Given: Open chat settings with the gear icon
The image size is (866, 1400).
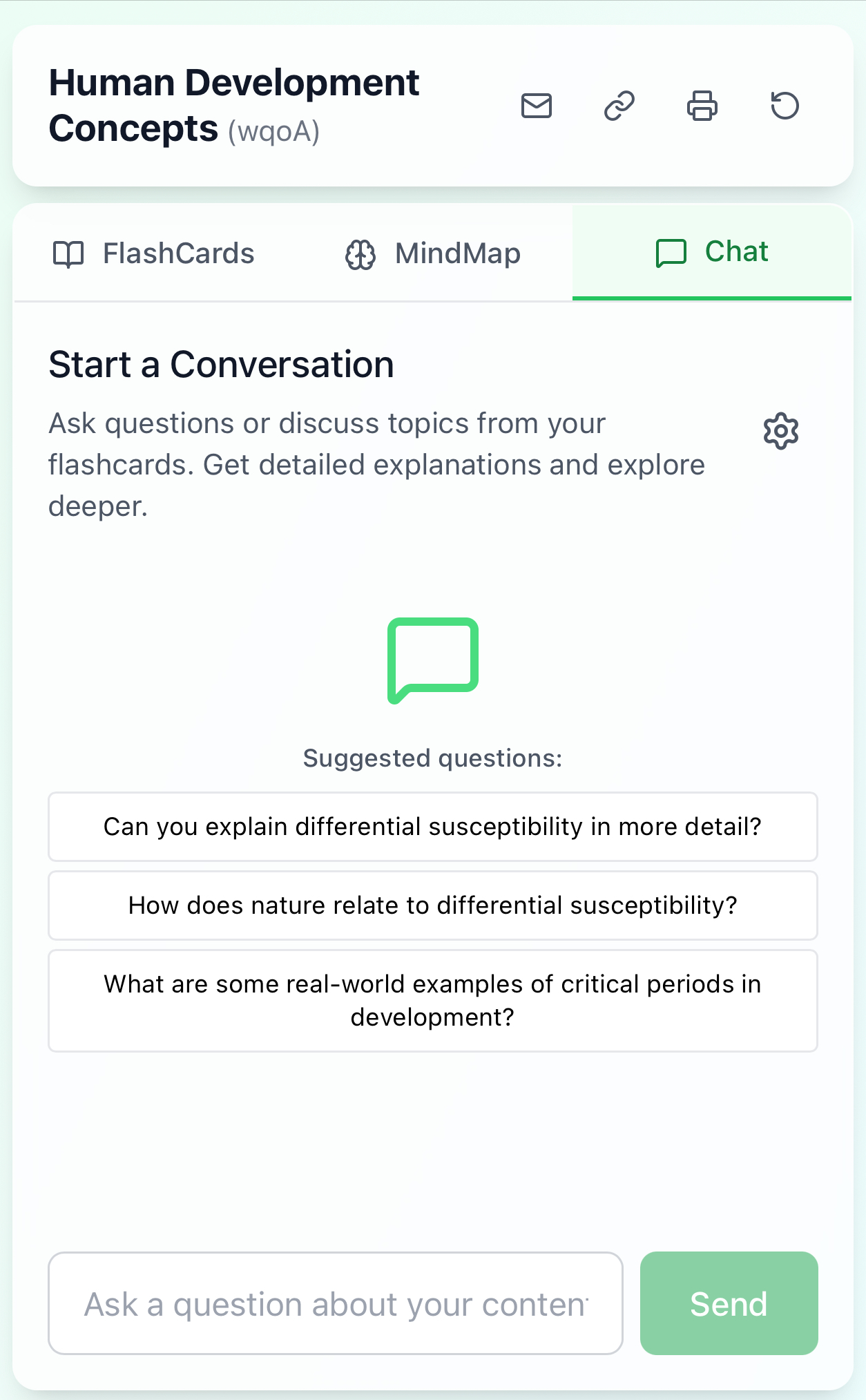Looking at the screenshot, I should (781, 432).
